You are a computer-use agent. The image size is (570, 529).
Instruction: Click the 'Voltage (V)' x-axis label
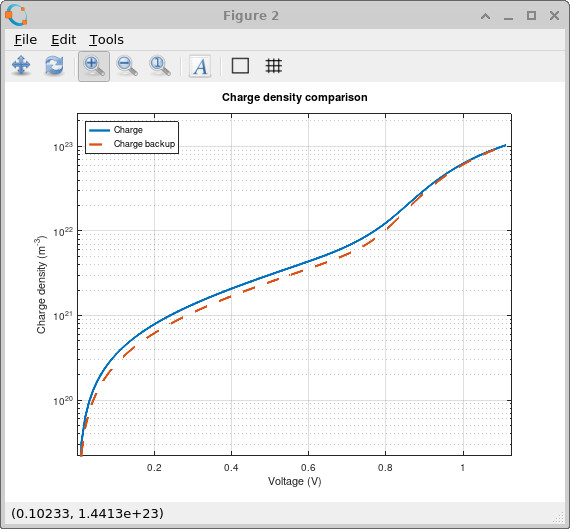(x=294, y=481)
